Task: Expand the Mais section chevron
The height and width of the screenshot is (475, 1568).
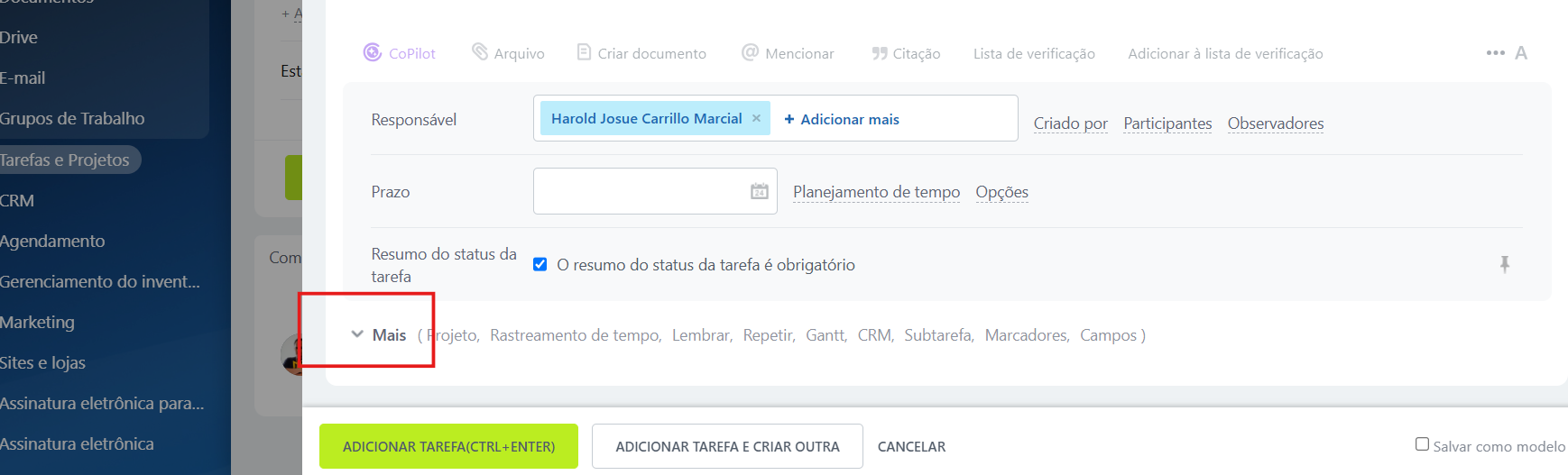Action: [357, 334]
